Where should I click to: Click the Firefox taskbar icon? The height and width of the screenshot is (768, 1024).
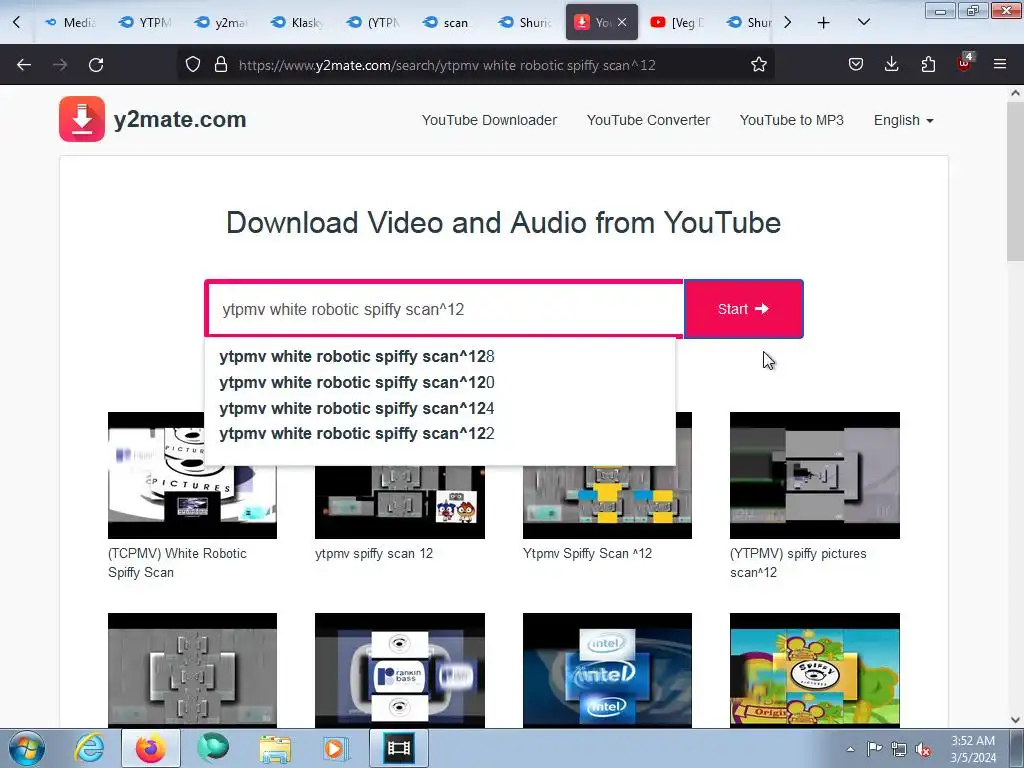[150, 748]
